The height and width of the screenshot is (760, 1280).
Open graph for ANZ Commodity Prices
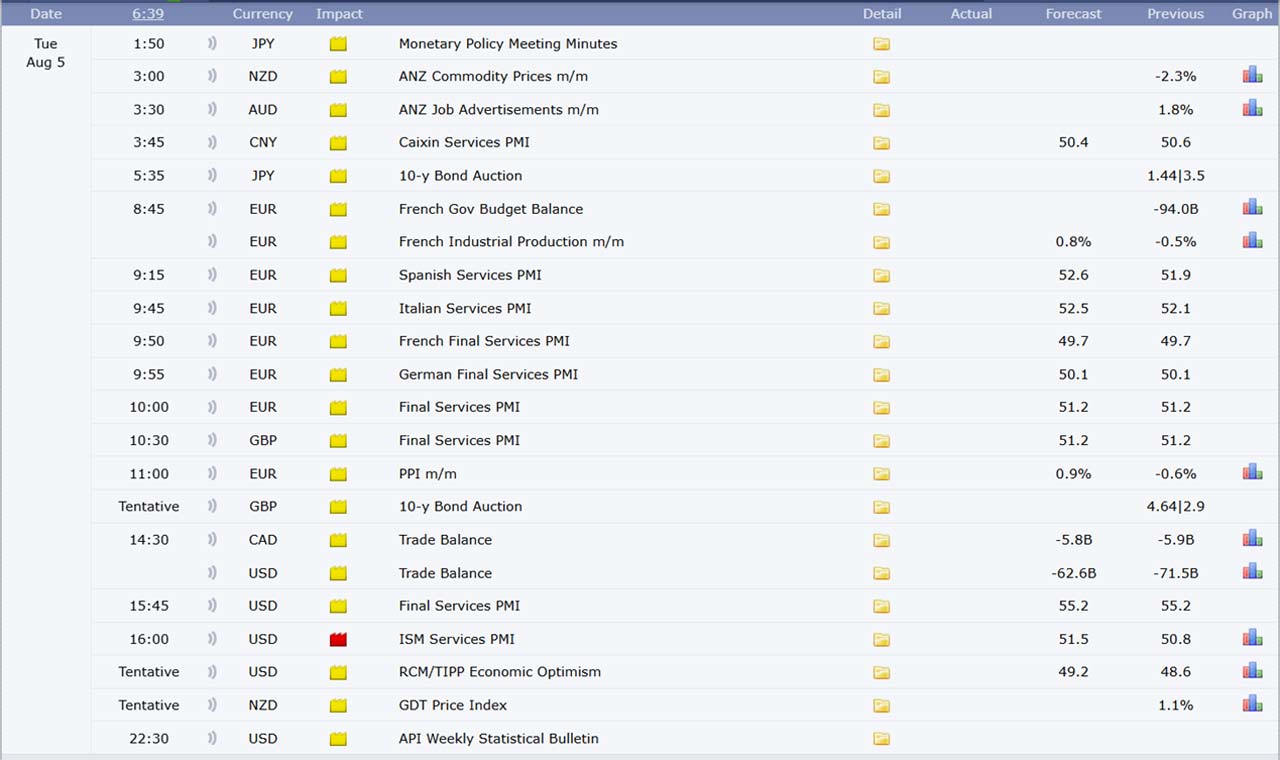click(x=1252, y=76)
